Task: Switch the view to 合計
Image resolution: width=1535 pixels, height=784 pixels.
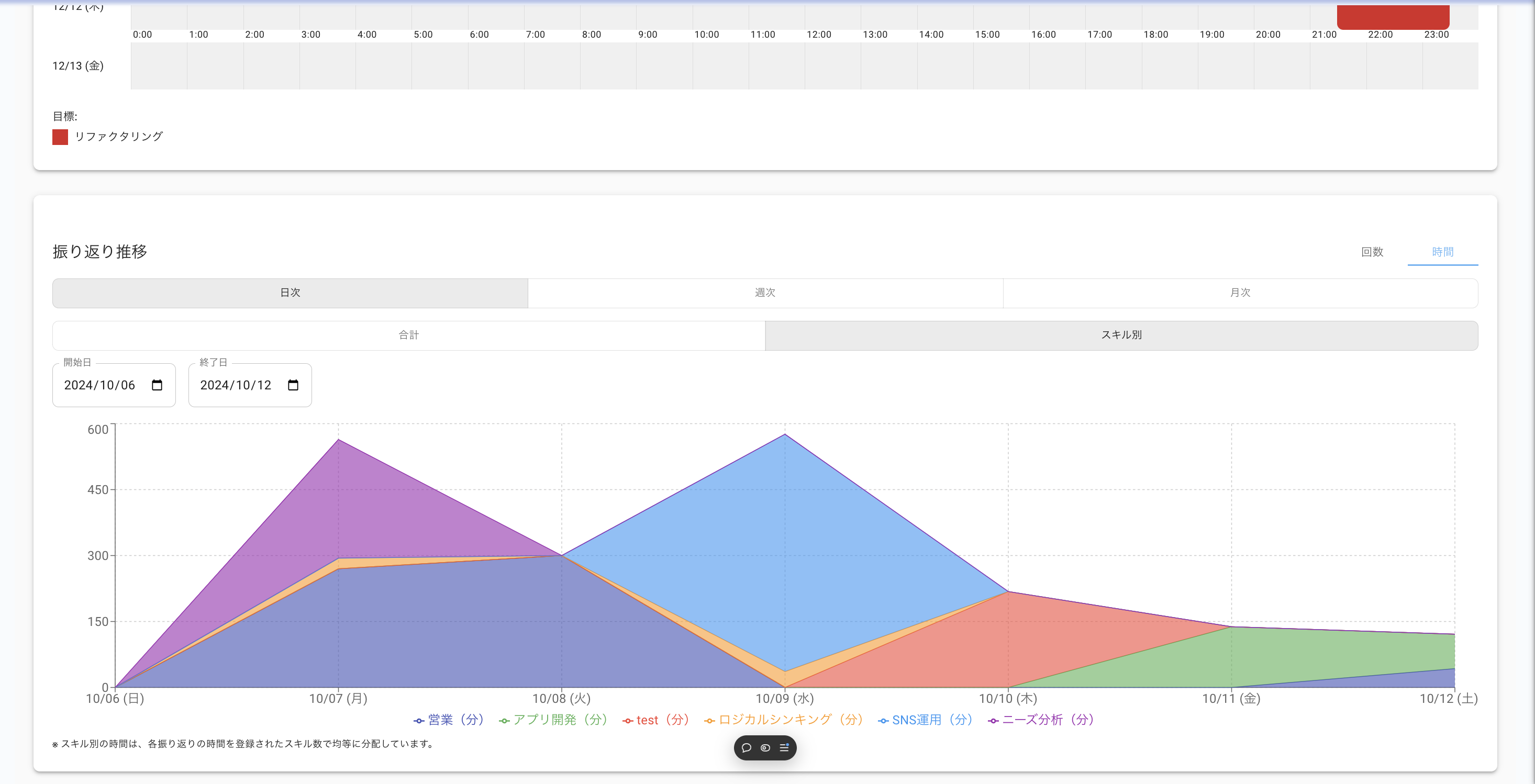Action: coord(409,335)
